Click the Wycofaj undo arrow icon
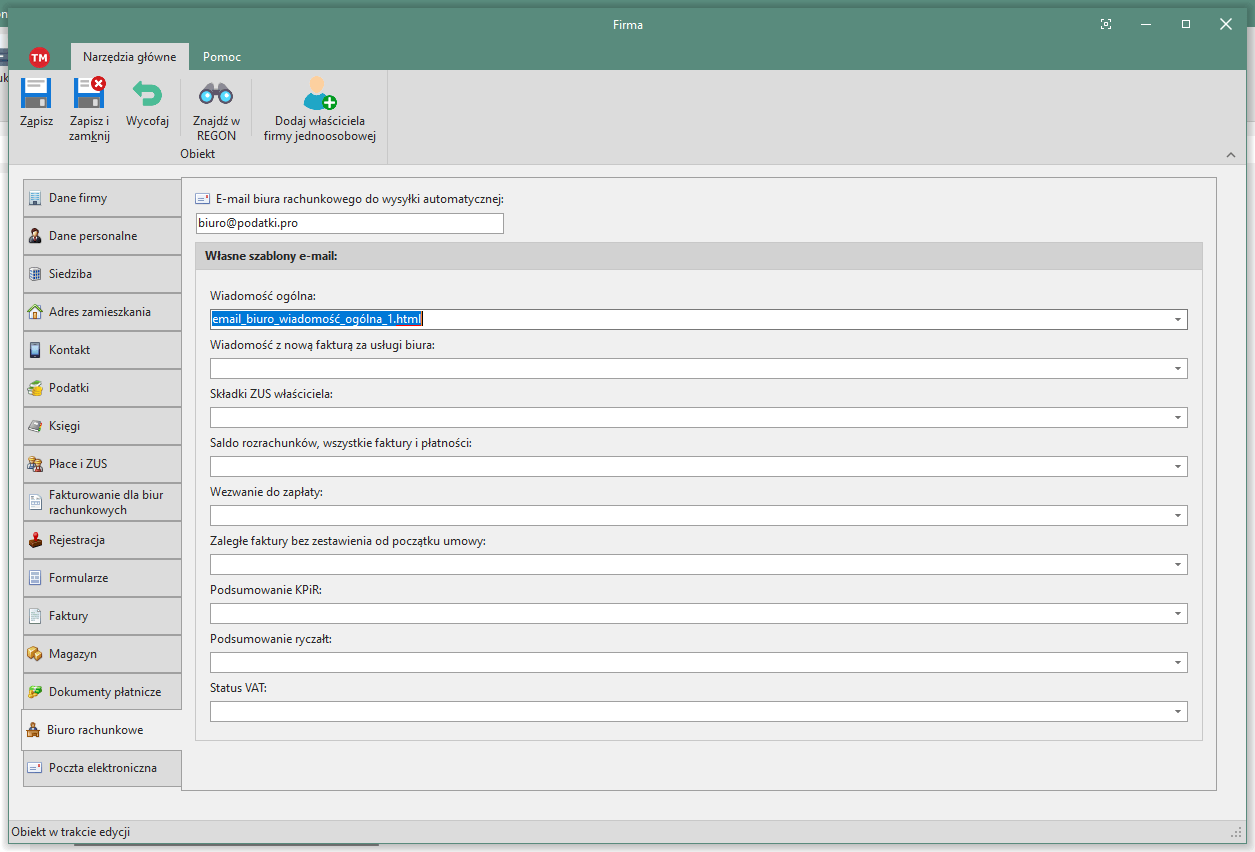This screenshot has width=1255, height=852. [x=147, y=95]
